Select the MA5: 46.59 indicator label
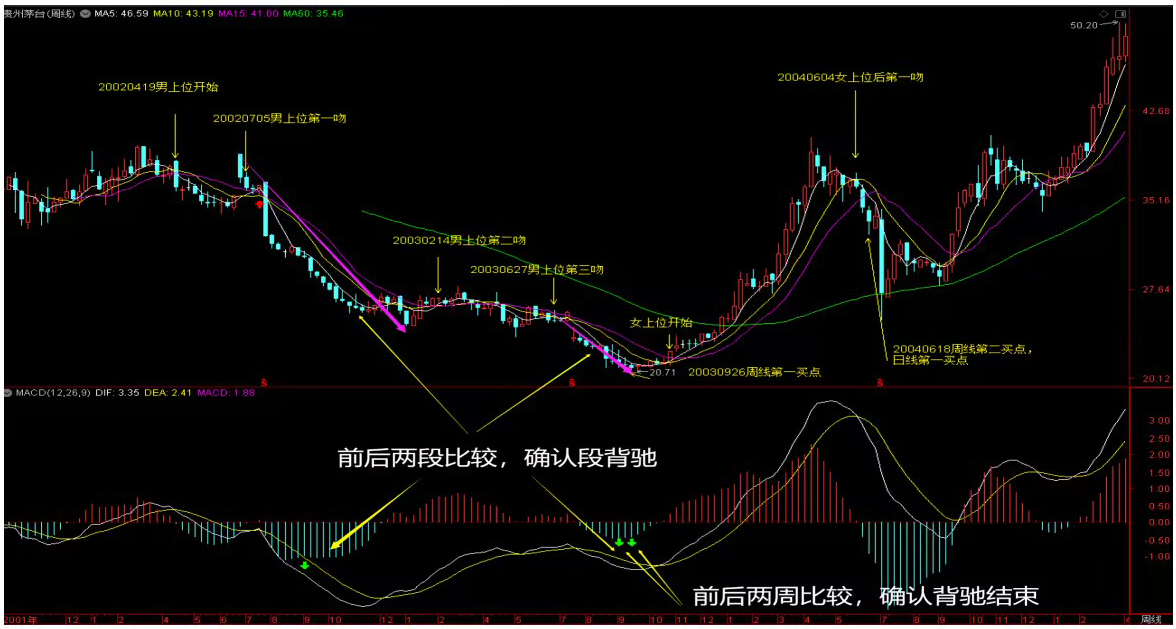The width and height of the screenshot is (1176, 629). coord(121,12)
